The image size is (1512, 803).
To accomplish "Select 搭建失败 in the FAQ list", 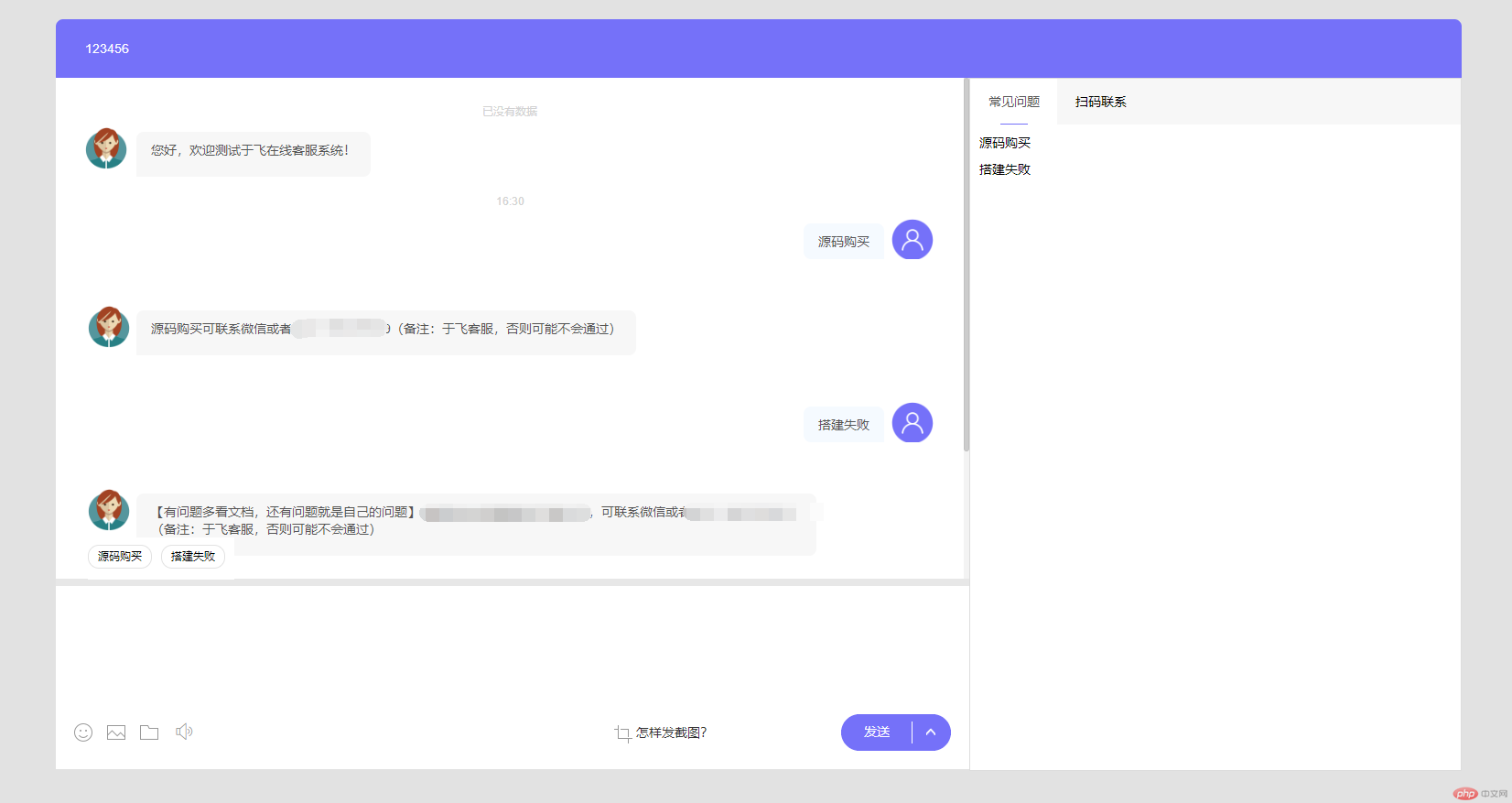I will pyautogui.click(x=1005, y=169).
